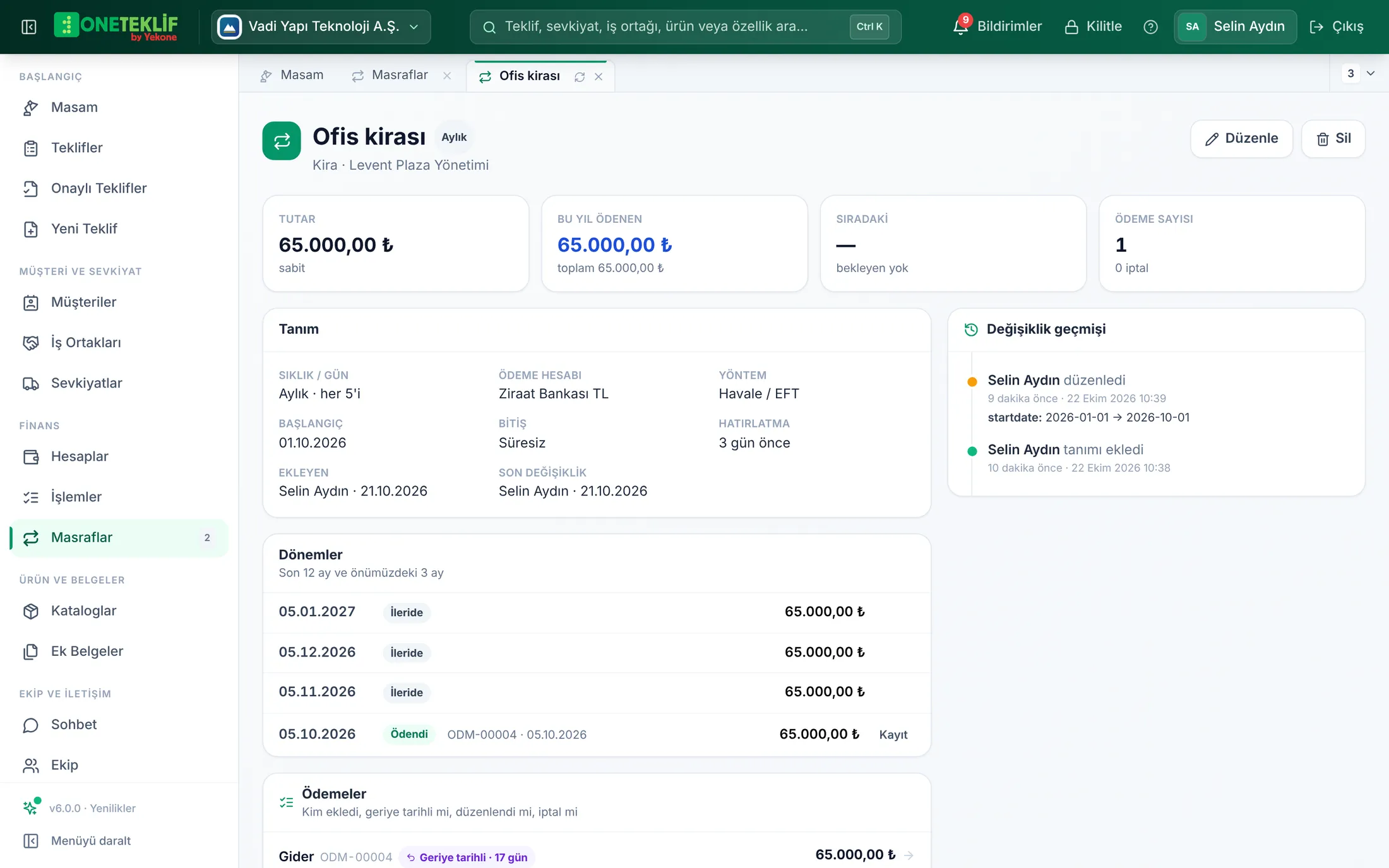Open Sohbet chat in sidebar

pyautogui.click(x=119, y=724)
